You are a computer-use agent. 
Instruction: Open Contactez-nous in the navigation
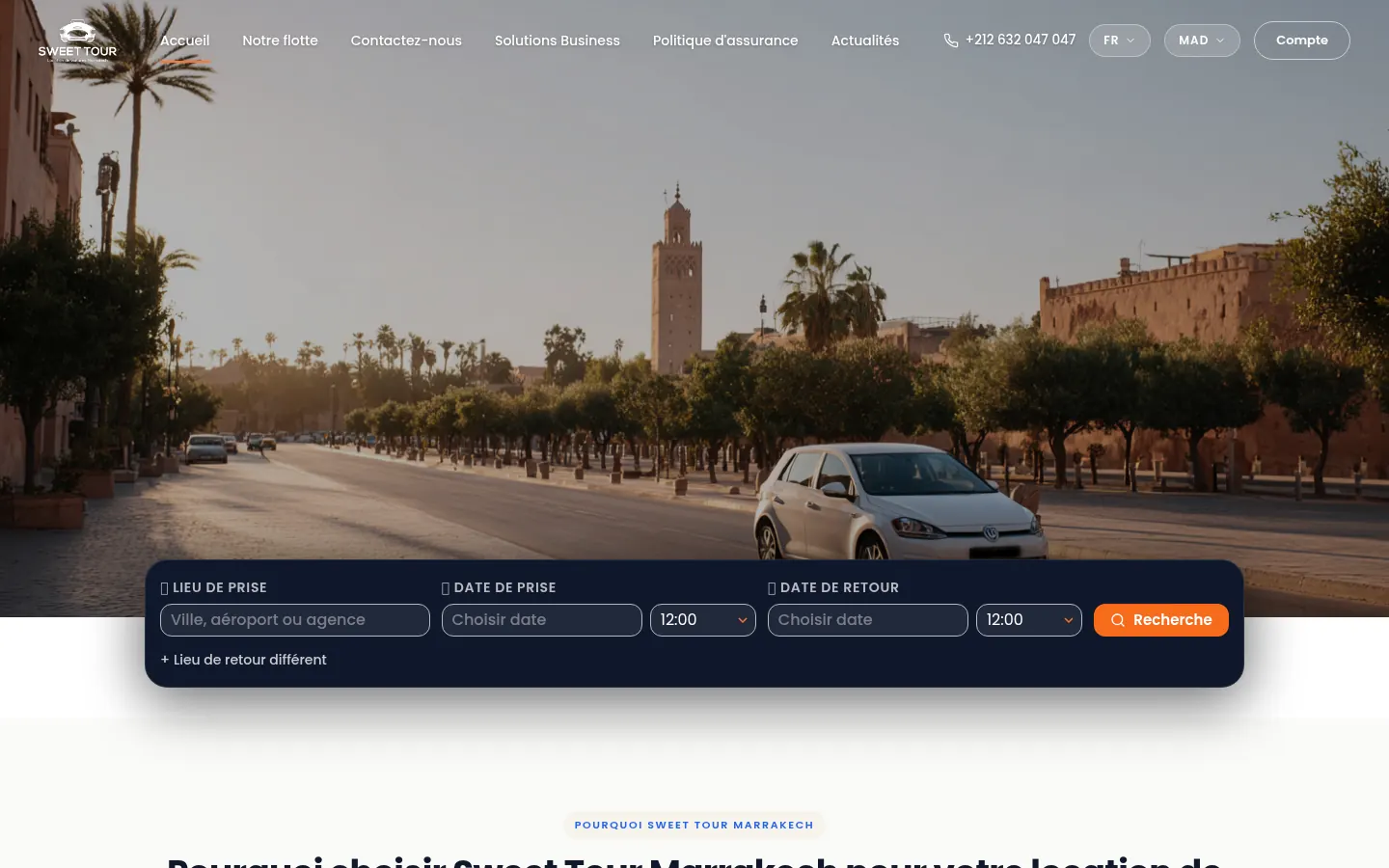point(406,41)
